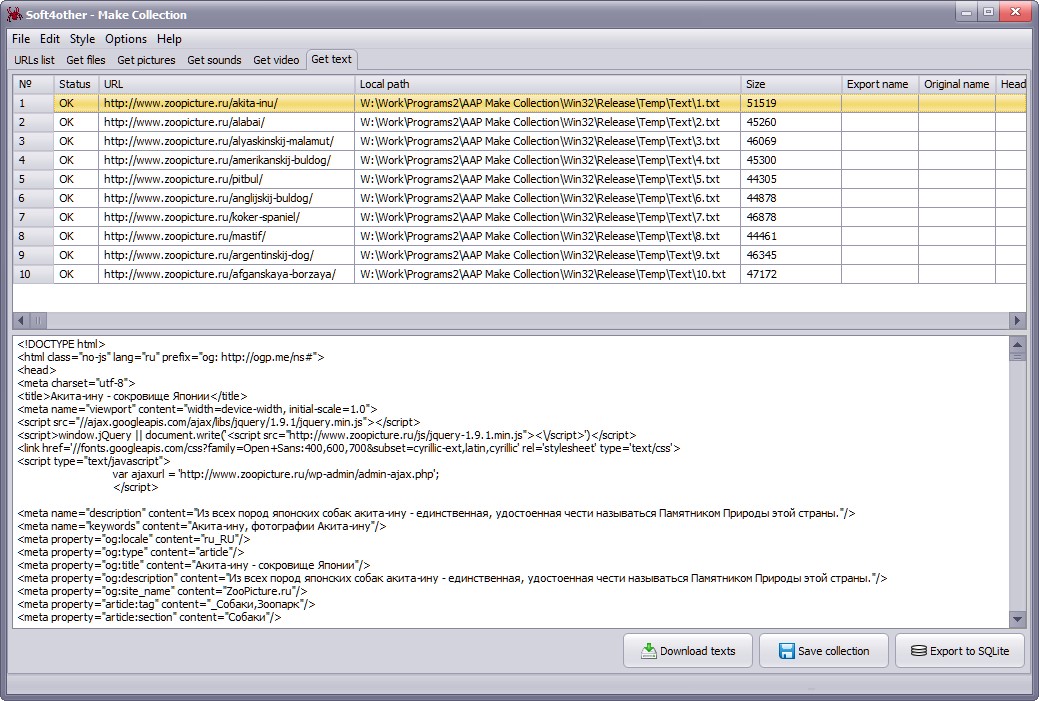Image resolution: width=1039 pixels, height=701 pixels.
Task: Click the table's horizontal scroll right arrow
Action: coord(1017,321)
